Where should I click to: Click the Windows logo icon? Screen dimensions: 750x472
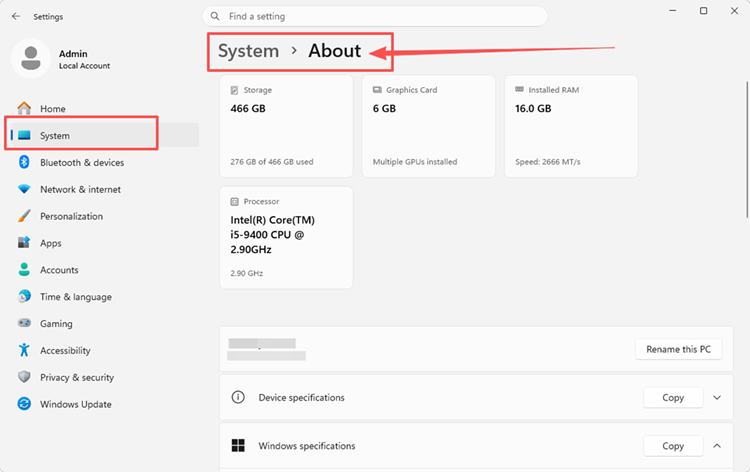(238, 446)
